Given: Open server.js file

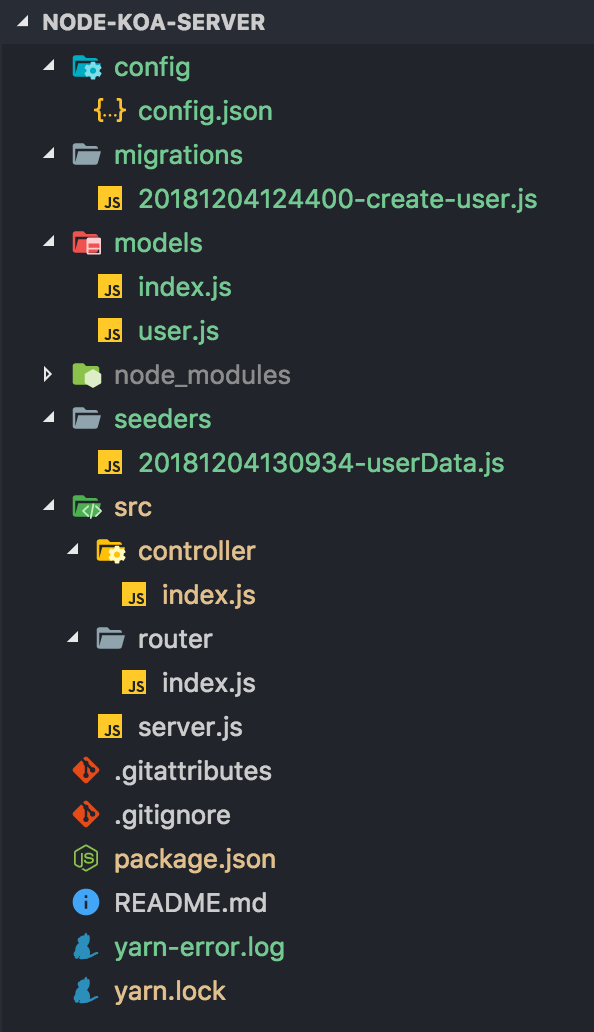Looking at the screenshot, I should [x=190, y=727].
